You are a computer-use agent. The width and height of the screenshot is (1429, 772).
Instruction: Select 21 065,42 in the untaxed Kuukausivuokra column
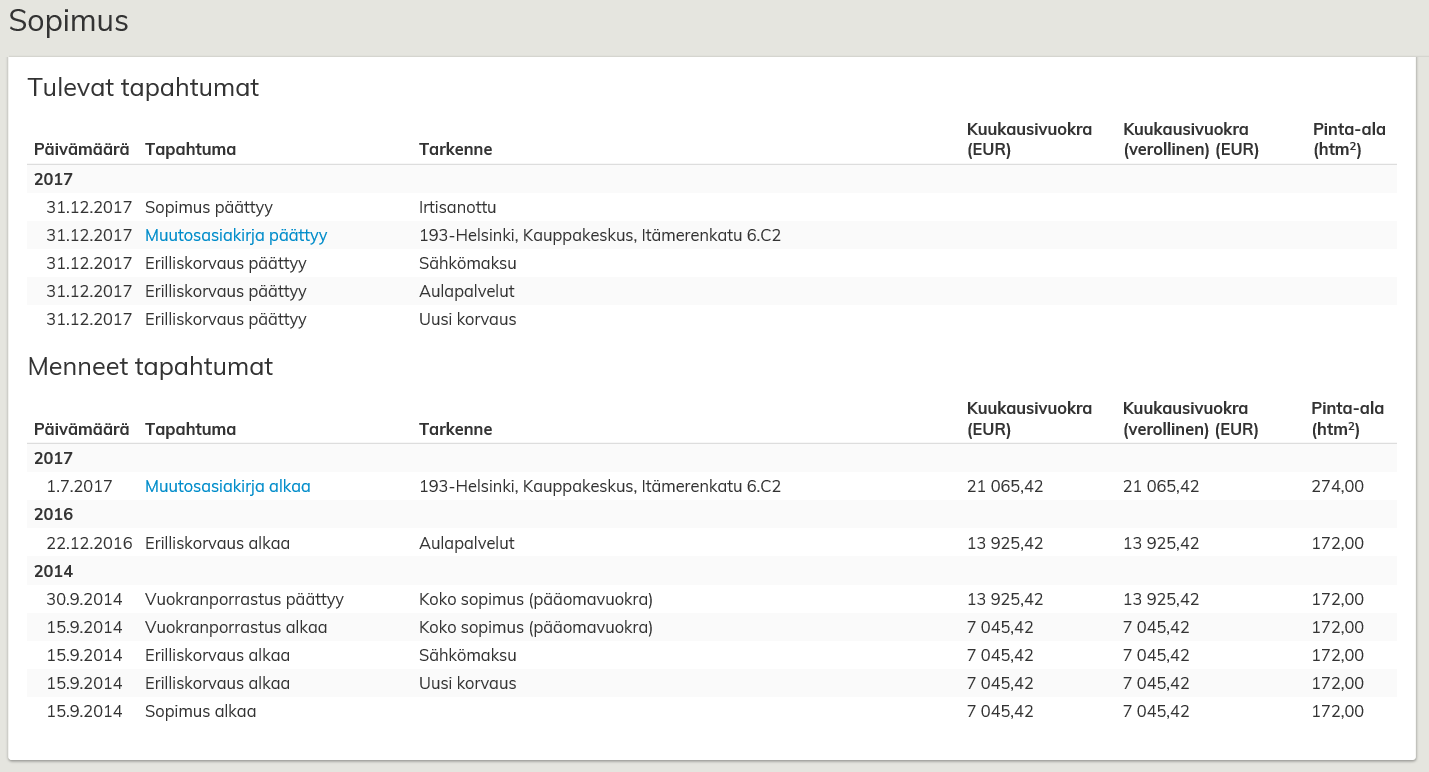click(1005, 487)
